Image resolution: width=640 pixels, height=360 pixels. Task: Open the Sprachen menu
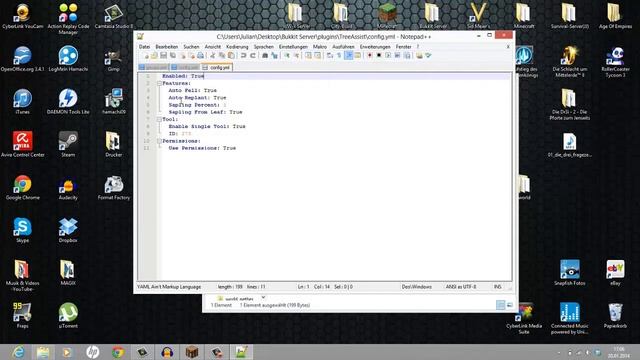(x=264, y=47)
